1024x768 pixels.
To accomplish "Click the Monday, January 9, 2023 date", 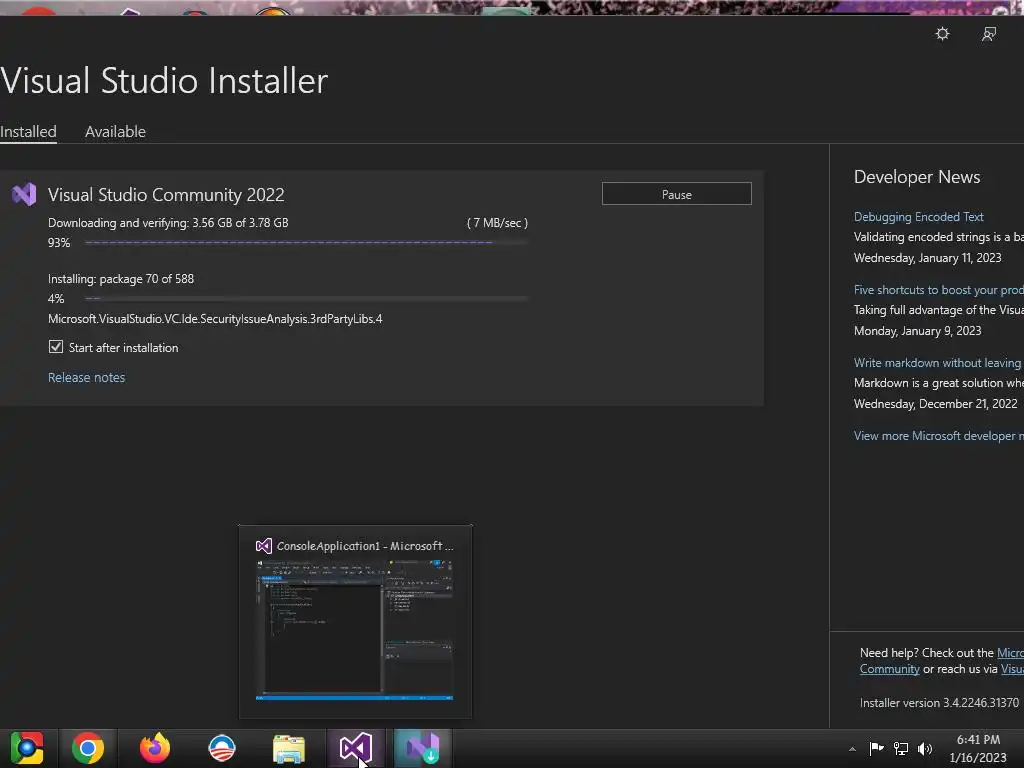I will [x=918, y=331].
